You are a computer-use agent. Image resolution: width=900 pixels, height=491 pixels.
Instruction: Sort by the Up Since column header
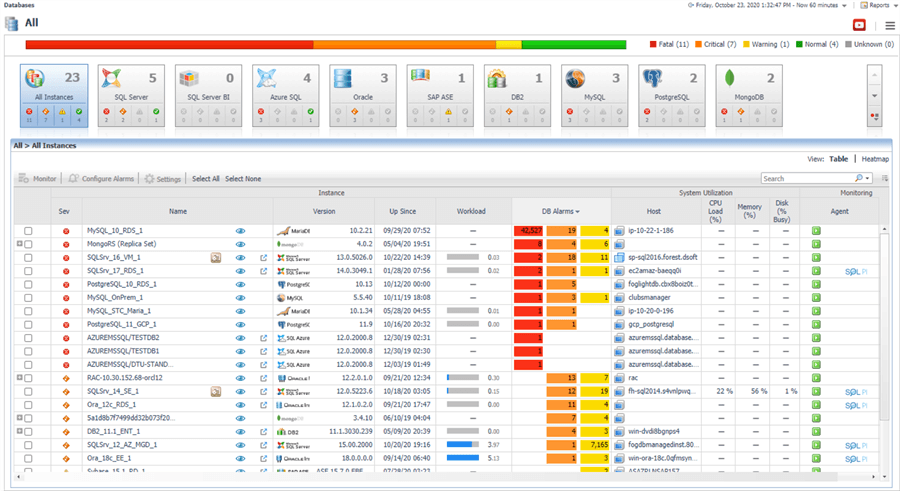(402, 211)
